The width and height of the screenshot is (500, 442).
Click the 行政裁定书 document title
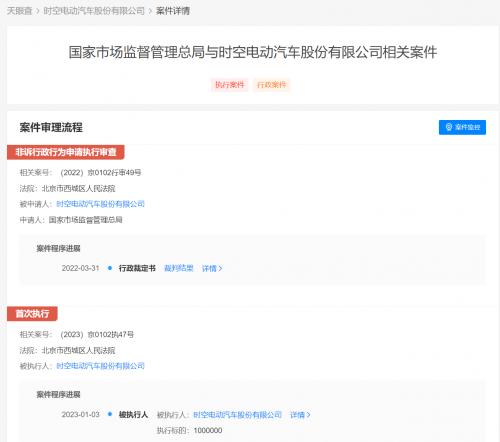137,268
